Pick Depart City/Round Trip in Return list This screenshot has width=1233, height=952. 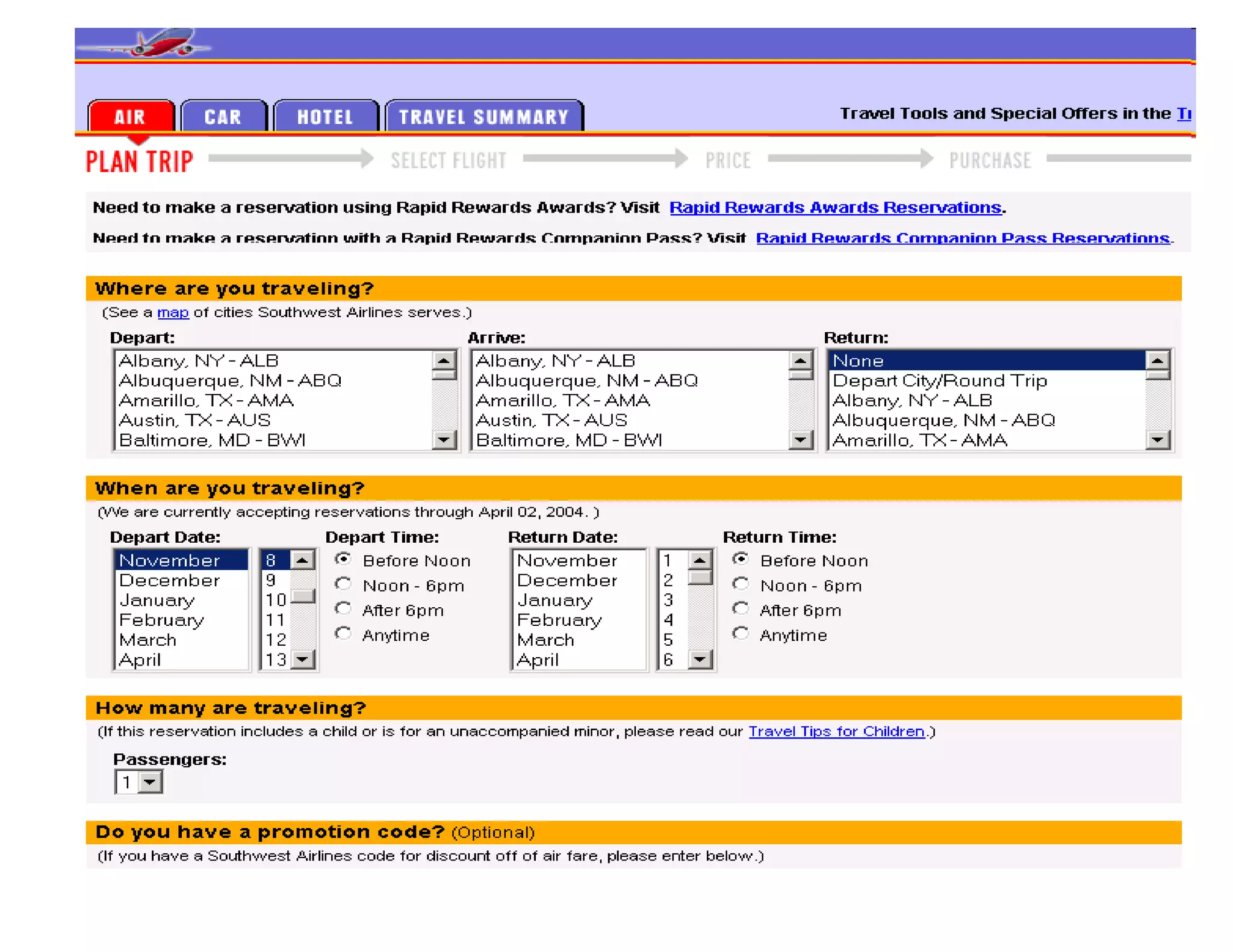[940, 381]
